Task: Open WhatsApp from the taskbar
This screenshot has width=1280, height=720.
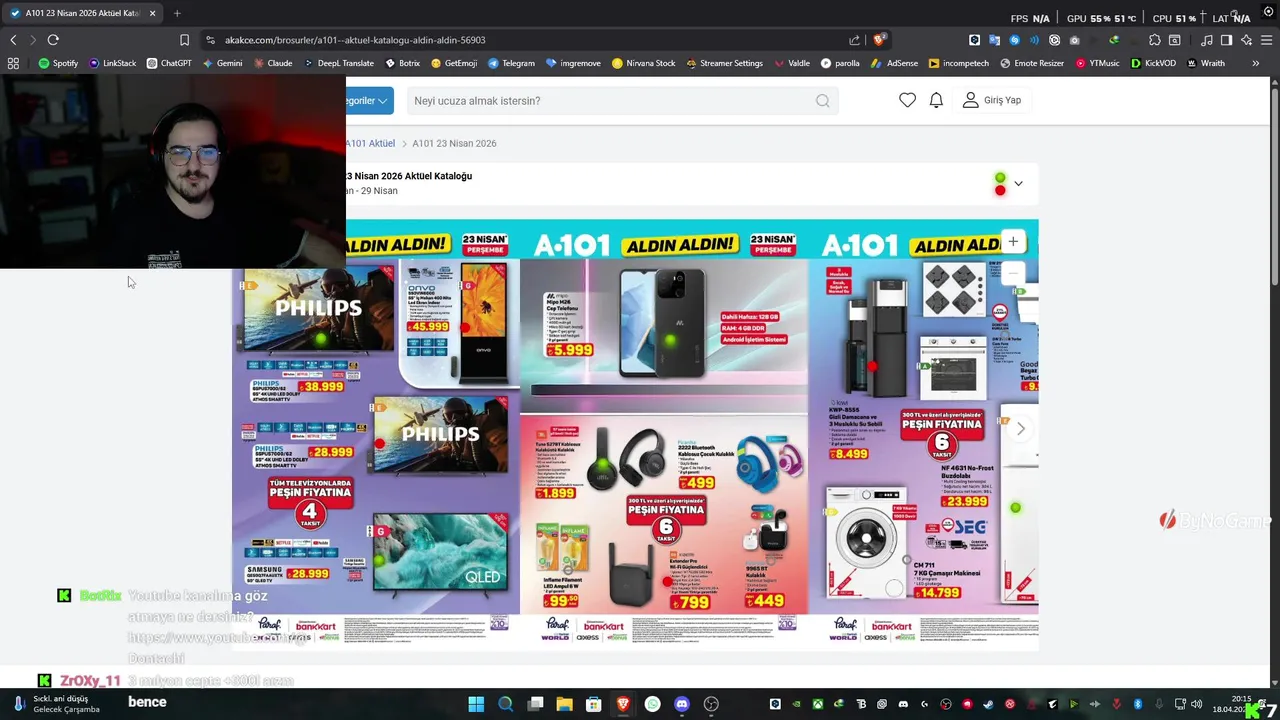Action: (x=652, y=704)
